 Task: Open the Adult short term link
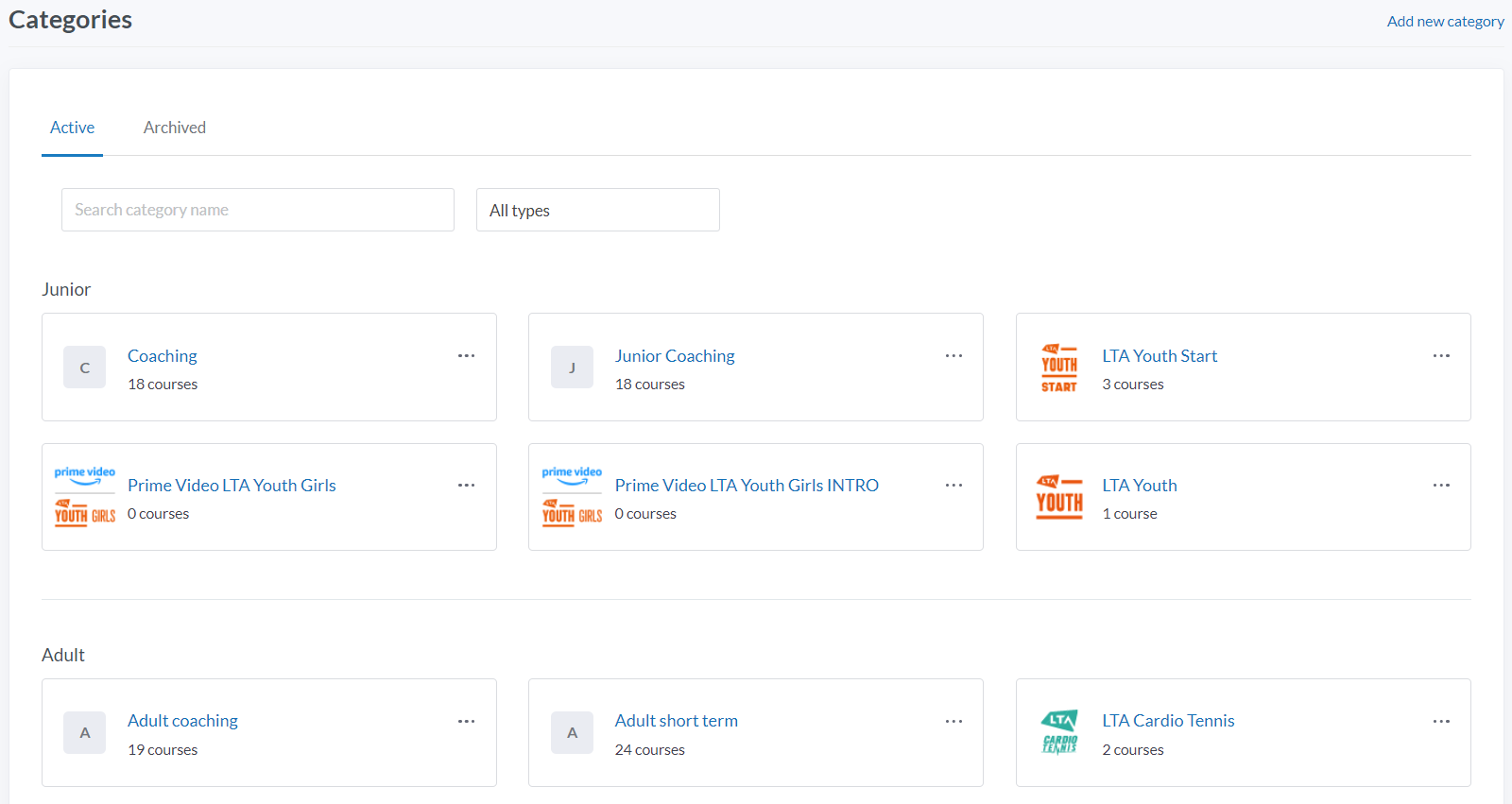click(677, 721)
